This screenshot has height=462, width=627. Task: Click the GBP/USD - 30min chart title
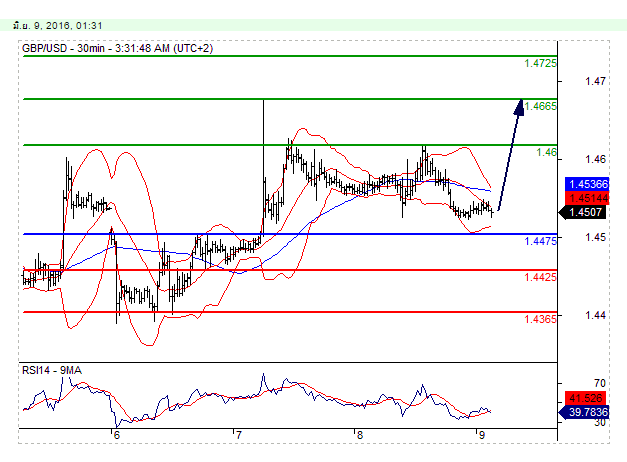point(118,48)
